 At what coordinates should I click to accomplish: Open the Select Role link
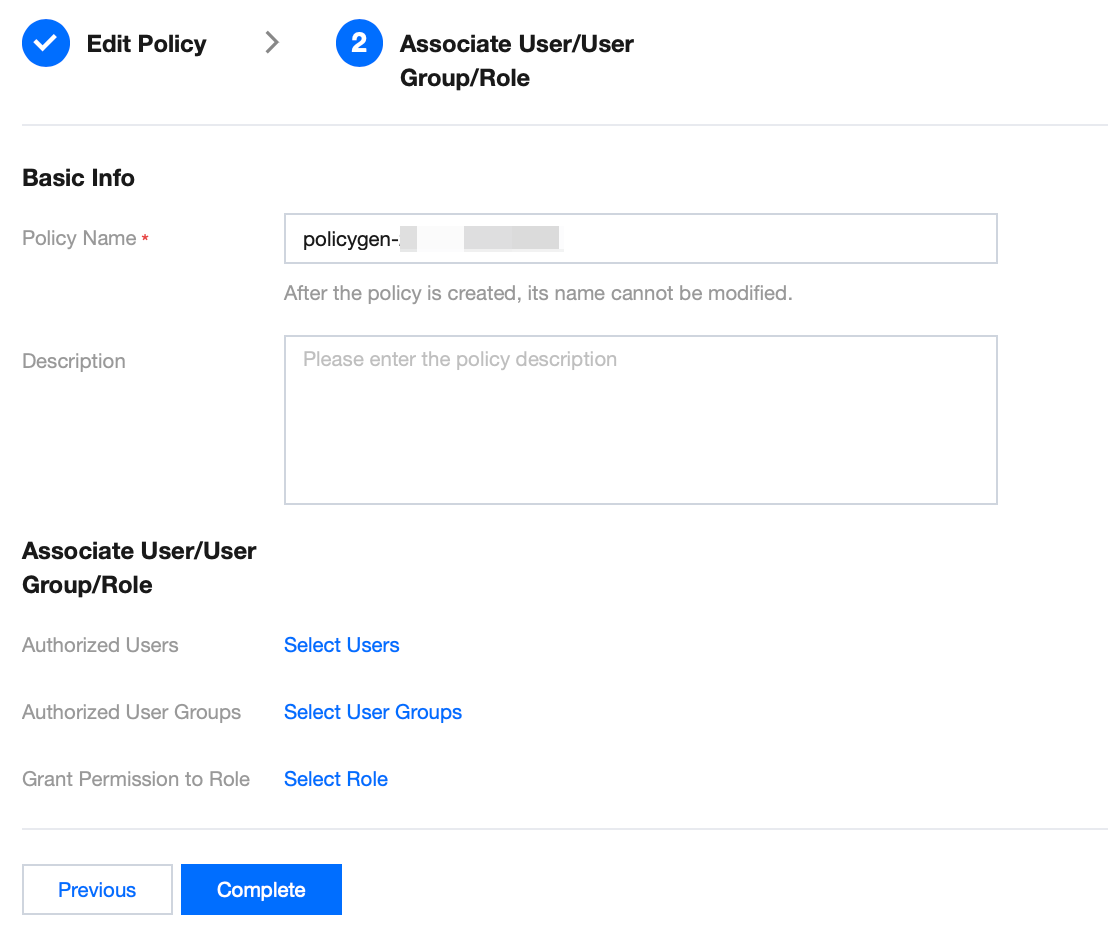(335, 779)
